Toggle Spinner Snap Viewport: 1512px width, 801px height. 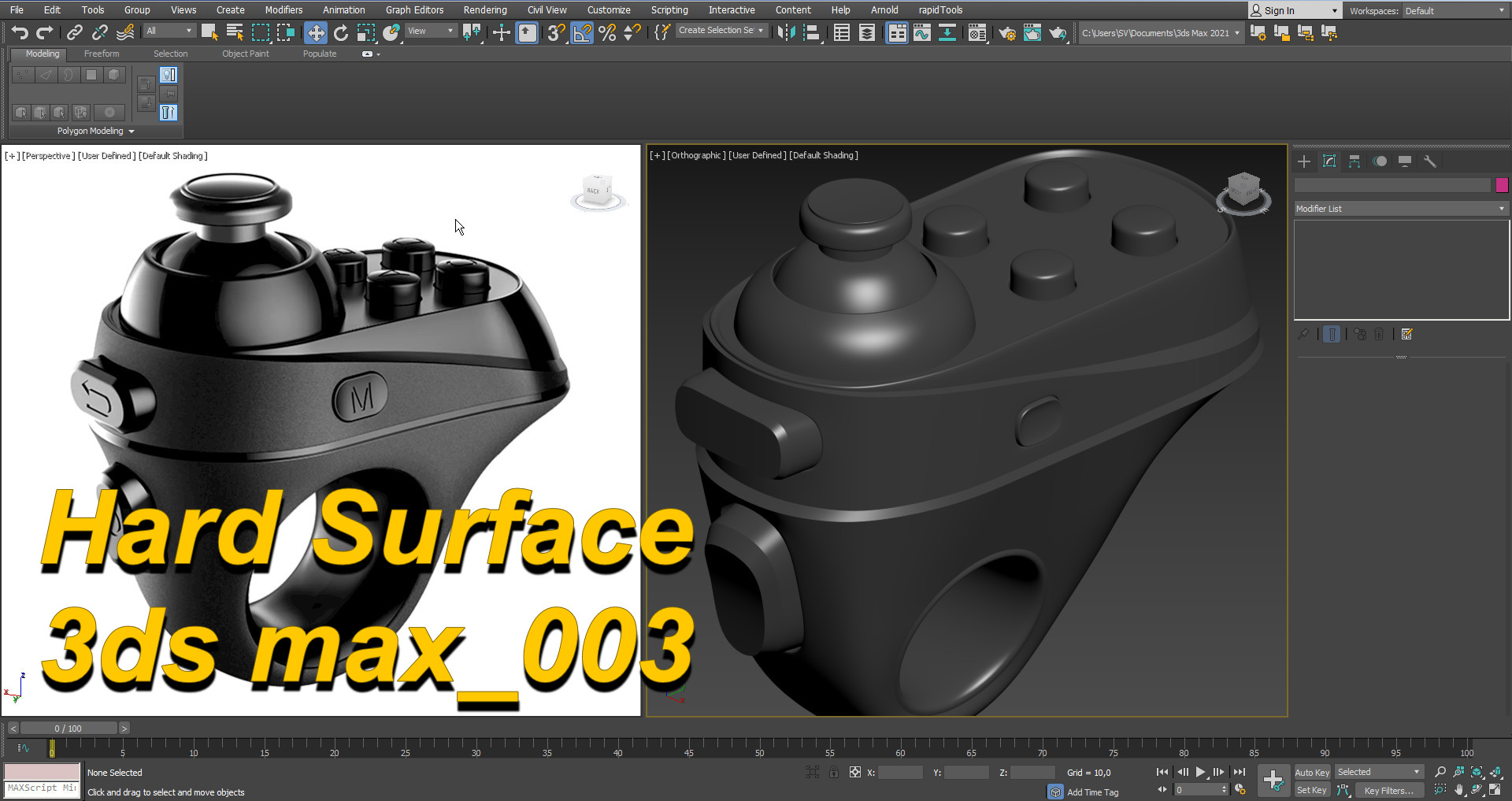pos(632,32)
